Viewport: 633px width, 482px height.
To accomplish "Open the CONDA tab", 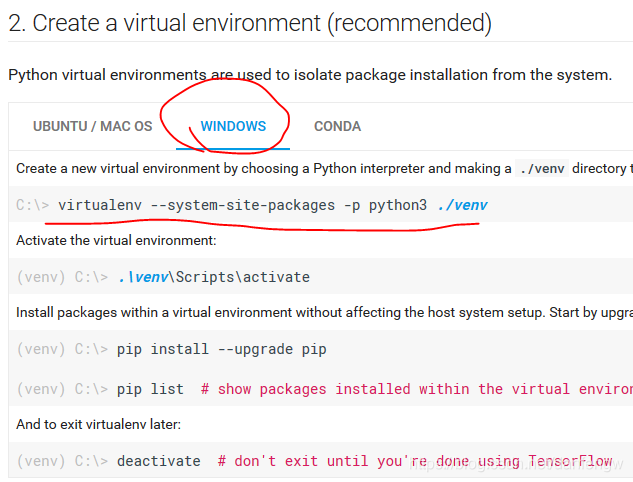I will pyautogui.click(x=337, y=126).
